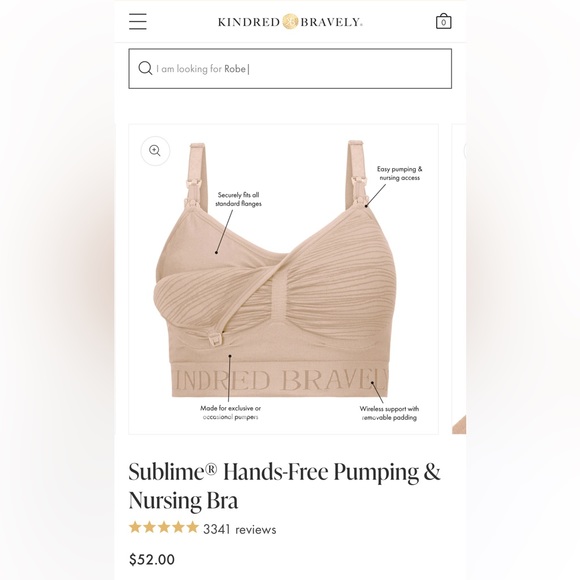Click the search magnifier icon
The height and width of the screenshot is (580, 580).
145,68
